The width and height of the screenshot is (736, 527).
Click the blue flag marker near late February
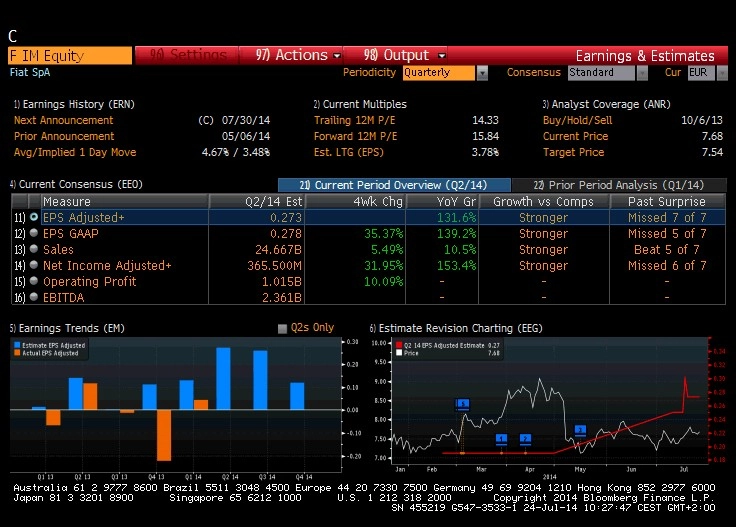pos(462,404)
